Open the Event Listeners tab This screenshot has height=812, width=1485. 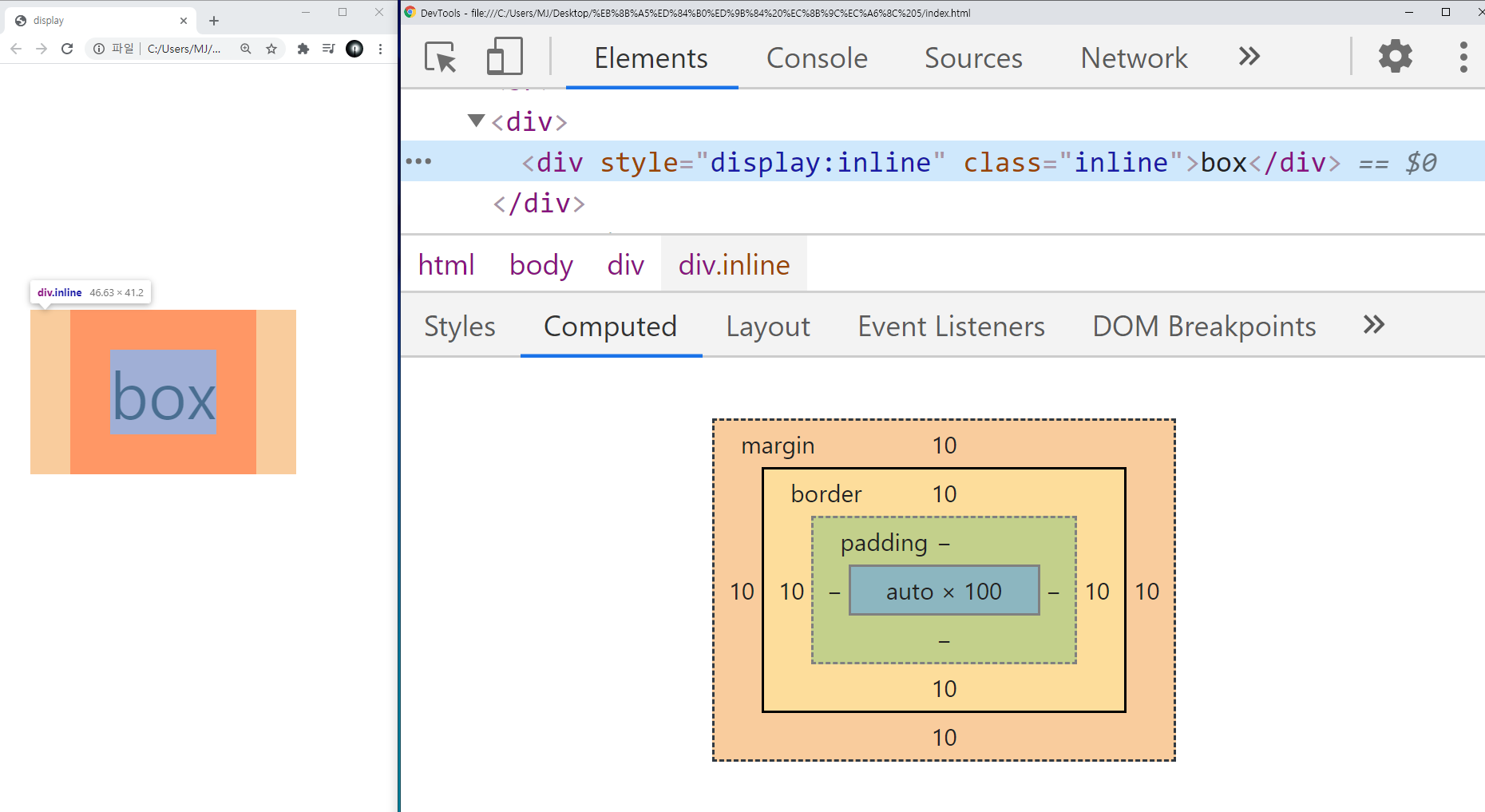952,327
